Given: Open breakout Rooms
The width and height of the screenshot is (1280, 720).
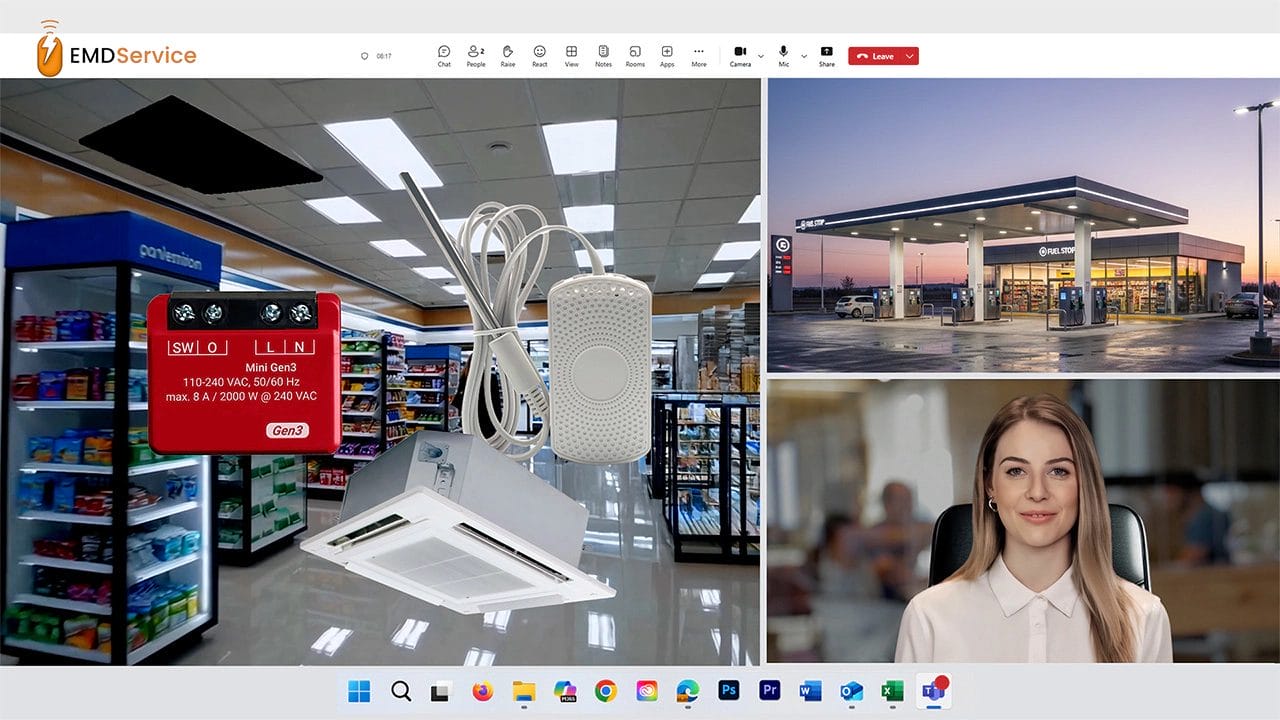Looking at the screenshot, I should pos(635,55).
